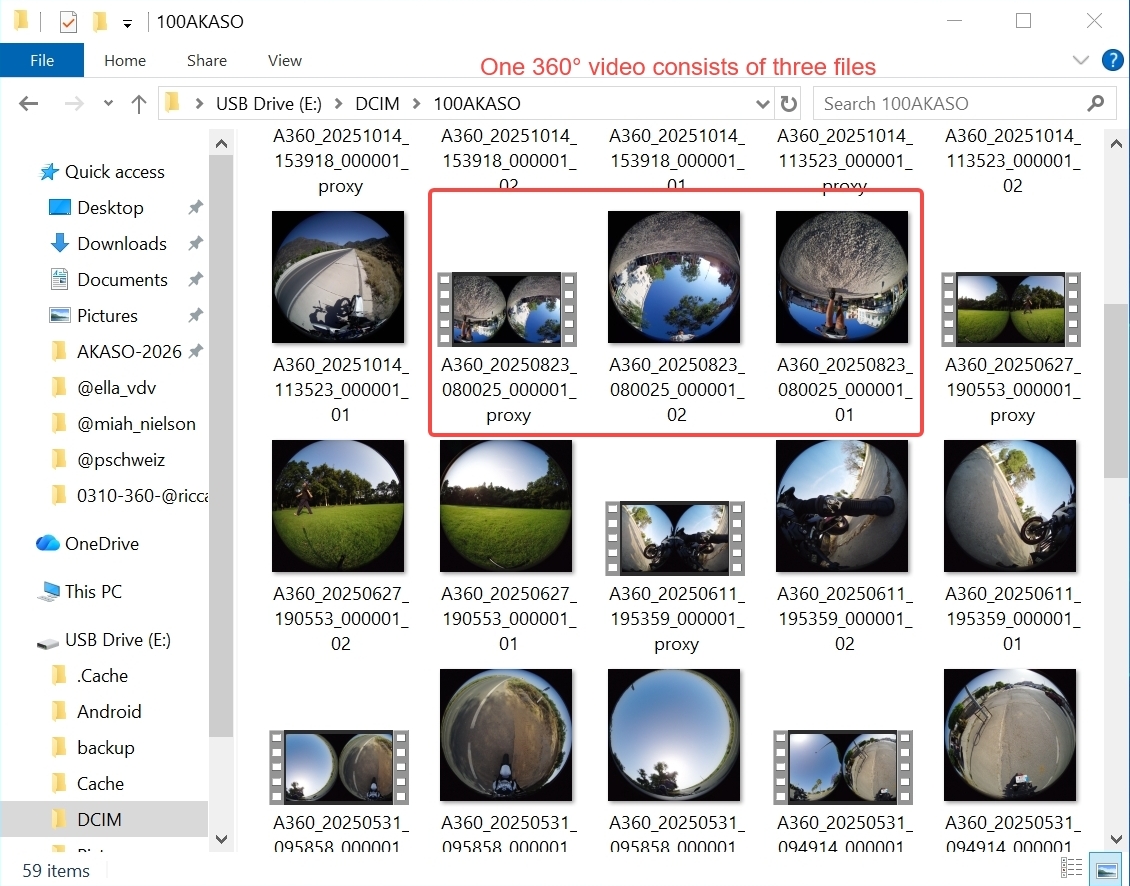Click the 100AKASO breadcrumb in the address bar

(x=476, y=104)
